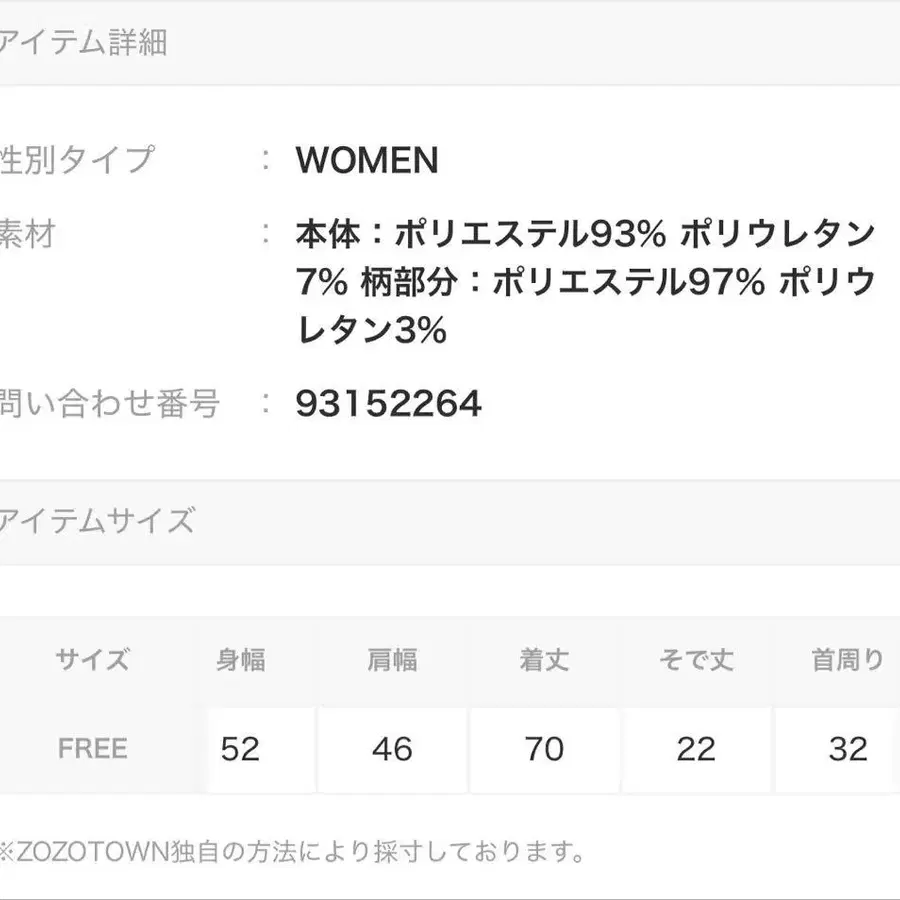
Task: Click the 肩幅 value 46 cell
Action: (392, 749)
